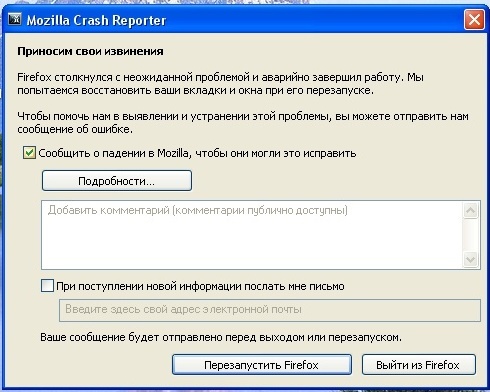Image resolution: width=490 pixels, height=392 pixels.
Task: Open the 'Подробности...' details button
Action: coord(117,181)
